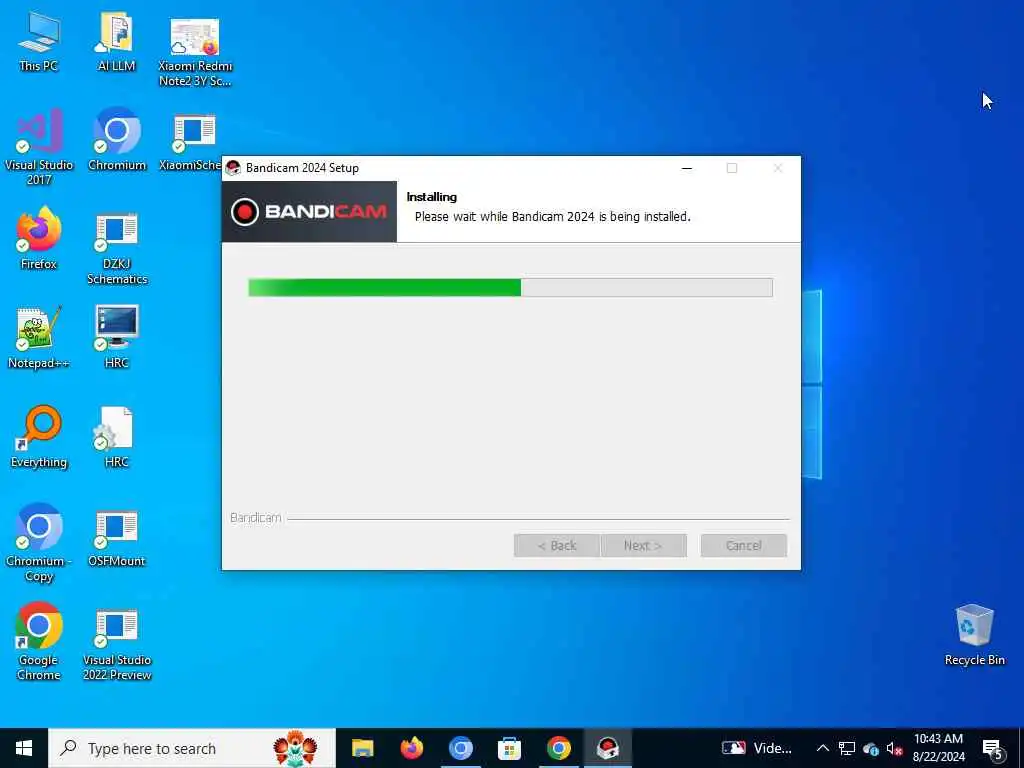Click the Bandicam logo in setup header

tap(309, 212)
